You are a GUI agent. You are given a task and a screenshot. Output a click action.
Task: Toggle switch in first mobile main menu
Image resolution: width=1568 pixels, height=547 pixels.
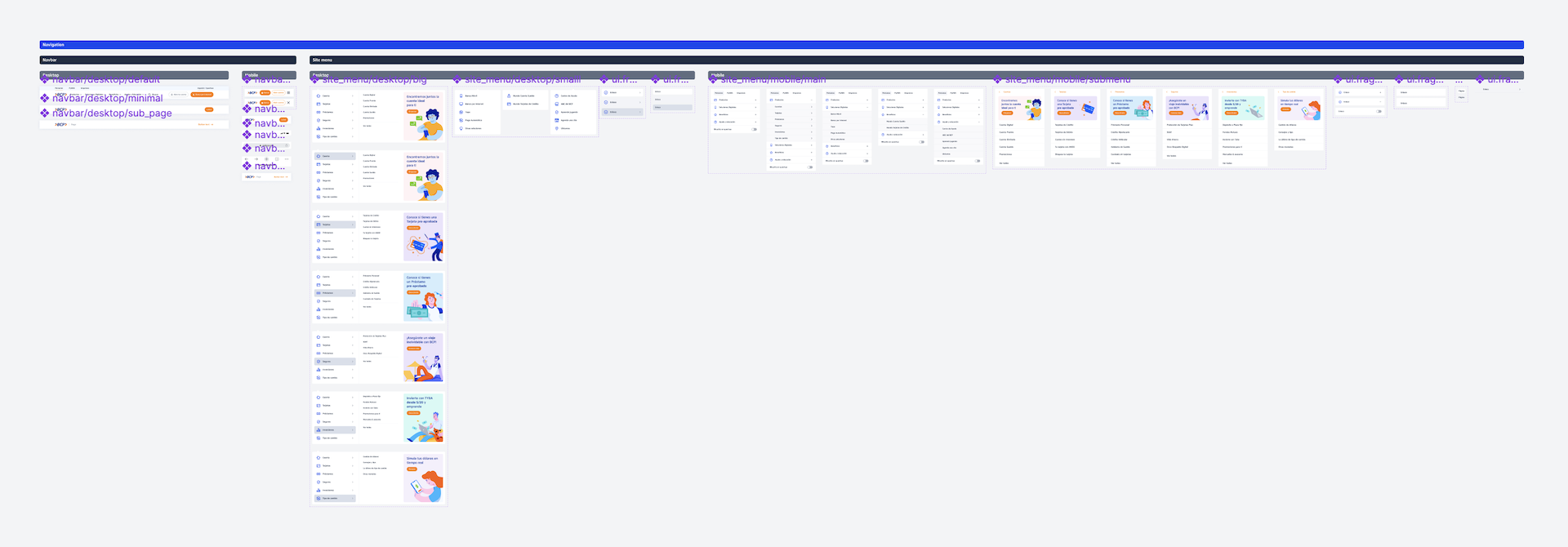point(754,129)
